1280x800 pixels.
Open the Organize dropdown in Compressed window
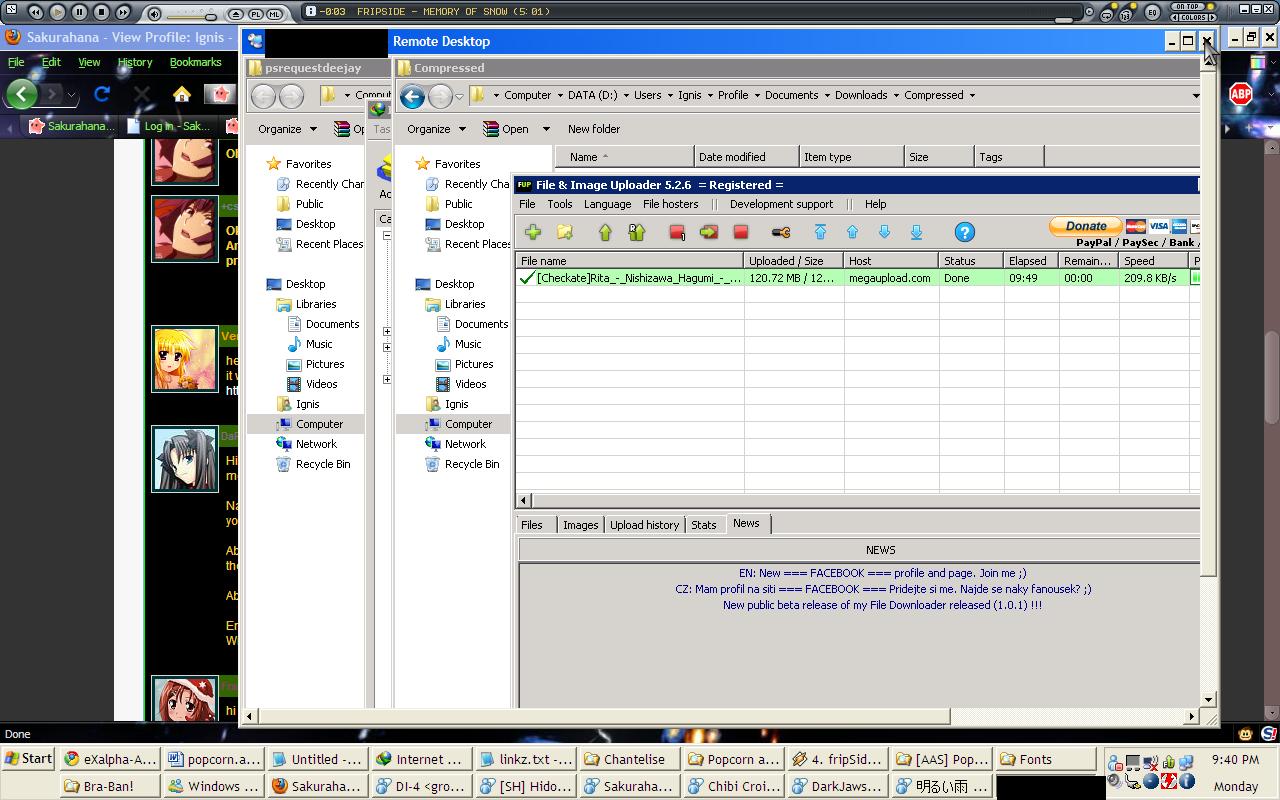click(436, 129)
